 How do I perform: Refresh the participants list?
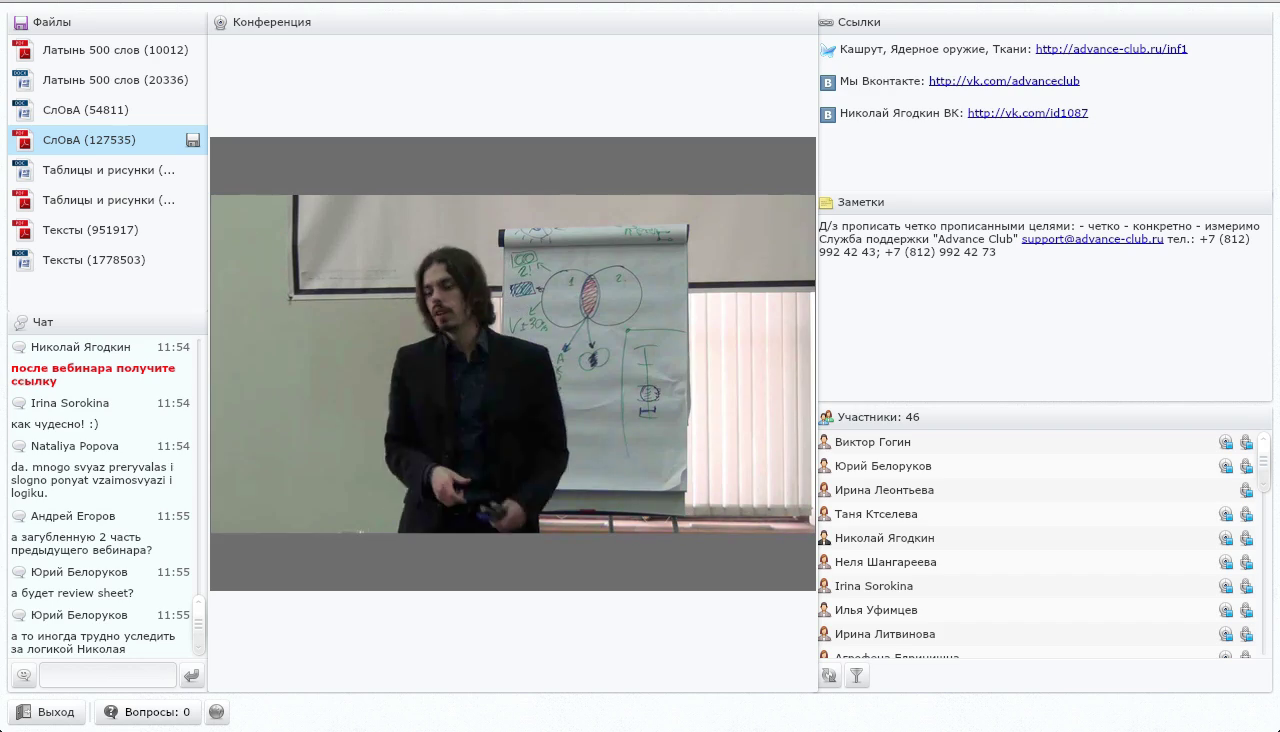click(x=829, y=676)
